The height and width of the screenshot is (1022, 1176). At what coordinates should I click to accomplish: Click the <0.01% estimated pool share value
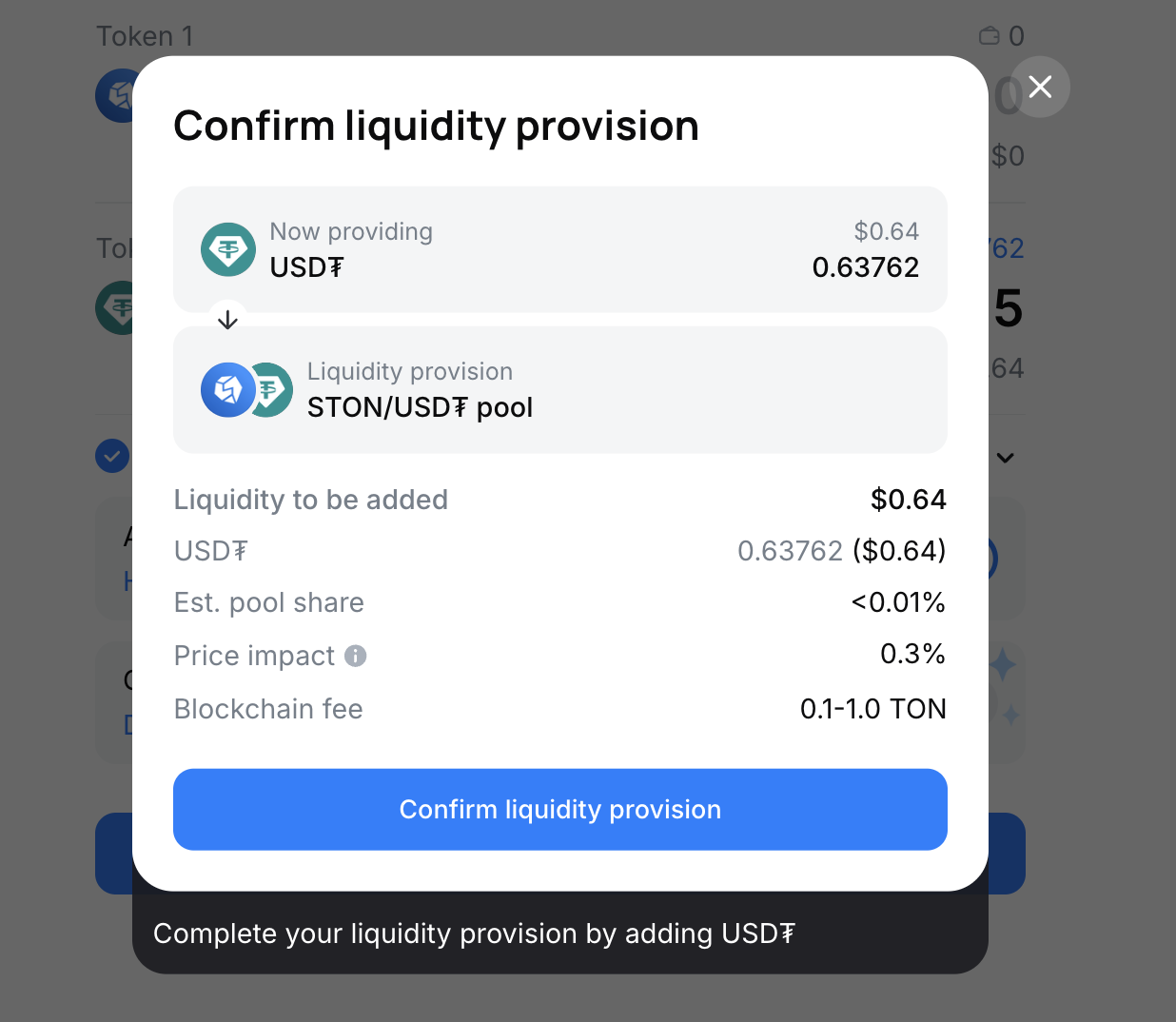click(x=897, y=602)
